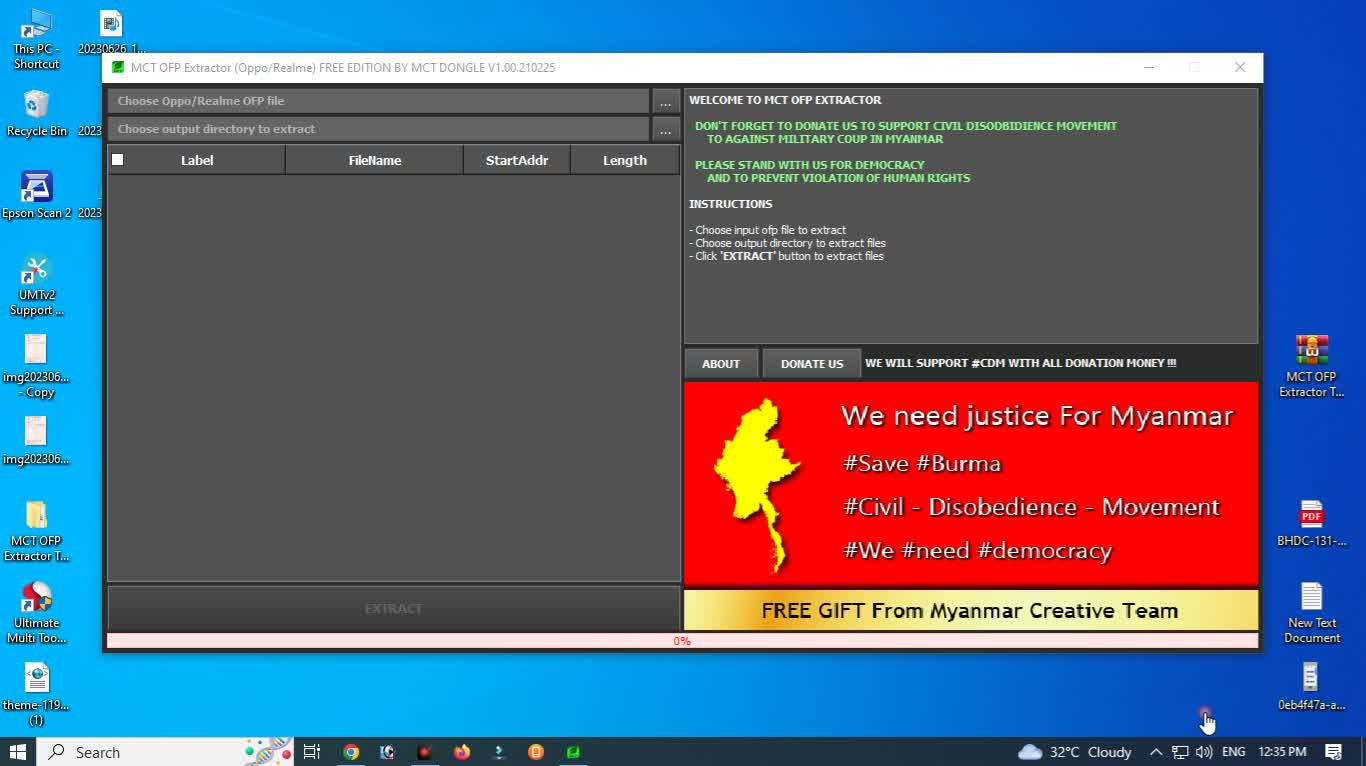This screenshot has width=1366, height=766.
Task: Open the 32°C Cloudy weather widget
Action: [x=1075, y=752]
